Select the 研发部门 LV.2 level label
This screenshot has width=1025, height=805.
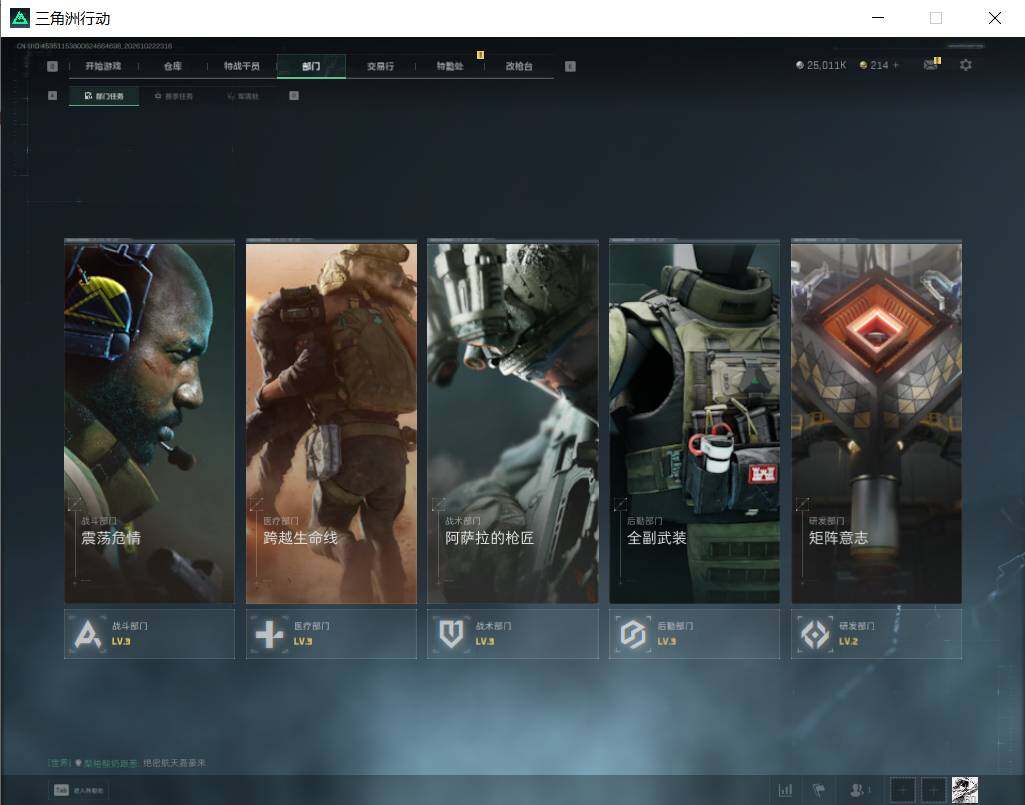click(849, 642)
